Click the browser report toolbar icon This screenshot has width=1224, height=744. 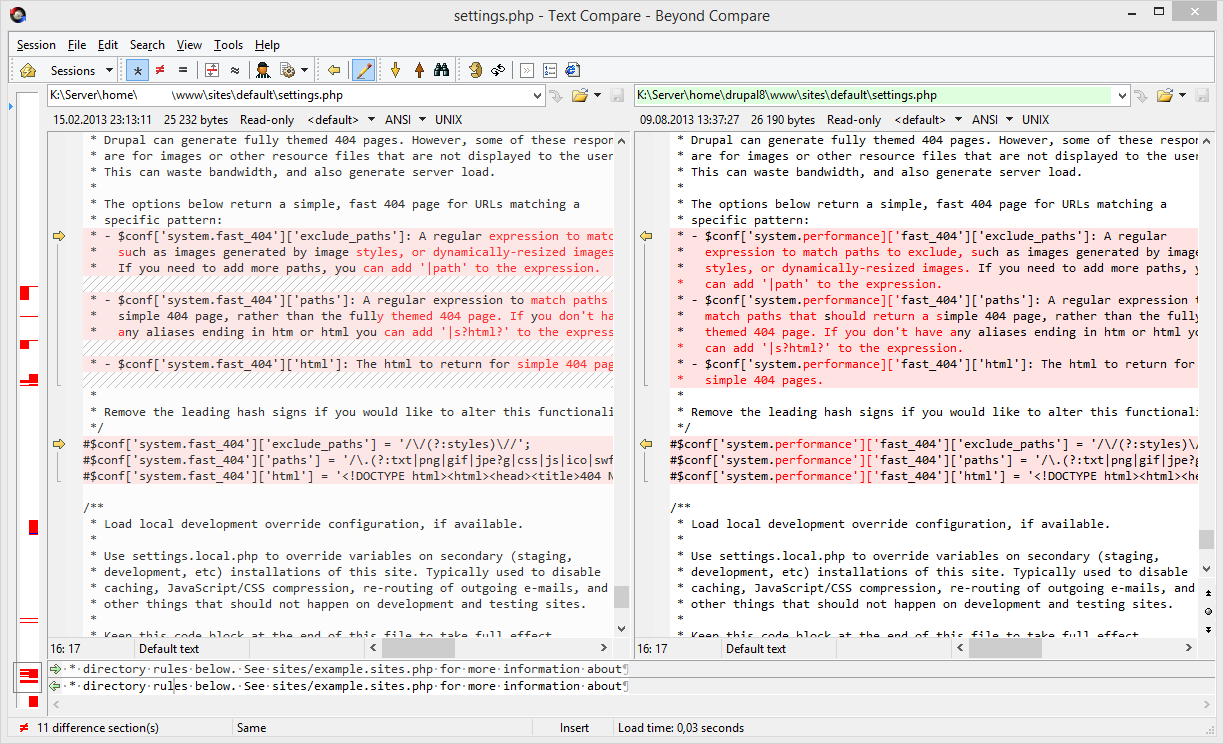pyautogui.click(x=572, y=70)
